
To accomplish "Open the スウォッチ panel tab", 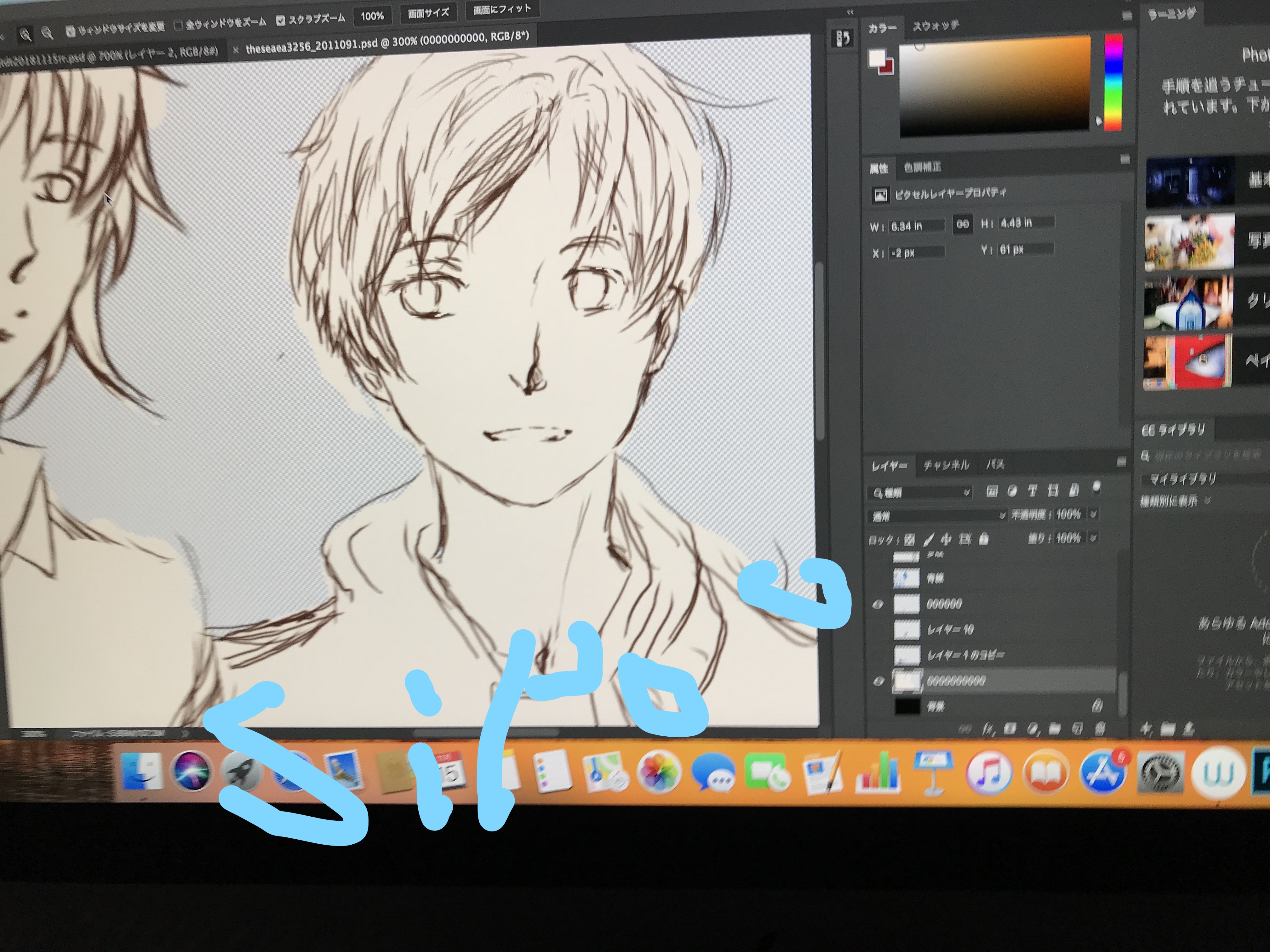I will 936,26.
